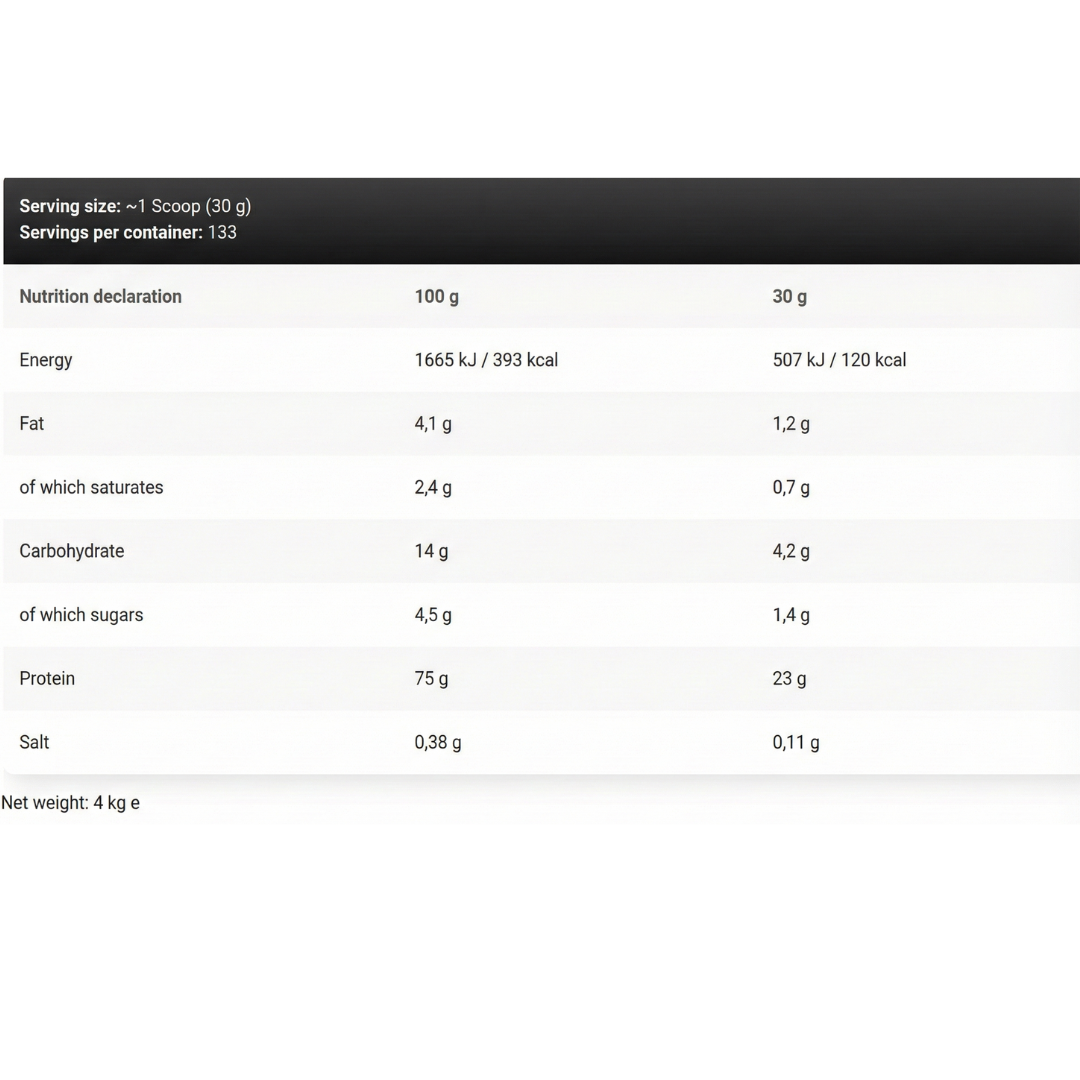Select the 'of which sugars' row label
The image size is (1080, 1080).
coord(81,615)
